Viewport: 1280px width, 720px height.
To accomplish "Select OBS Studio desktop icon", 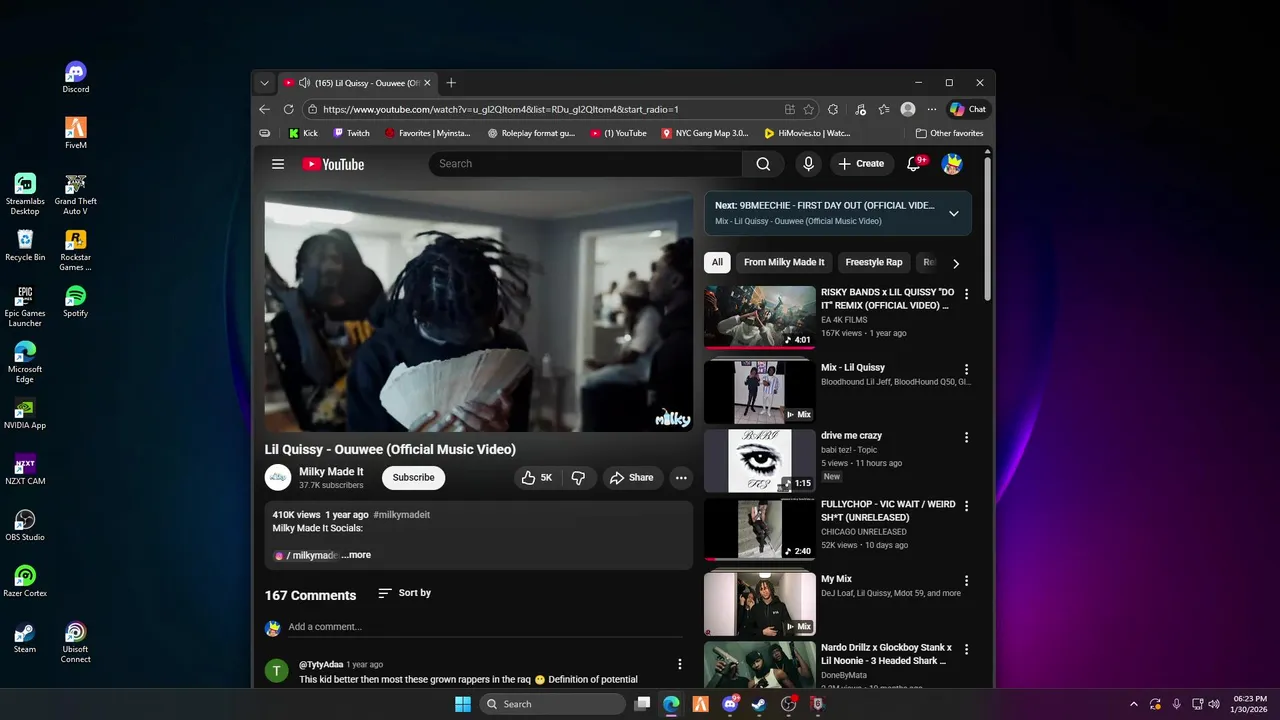I will pyautogui.click(x=25, y=525).
